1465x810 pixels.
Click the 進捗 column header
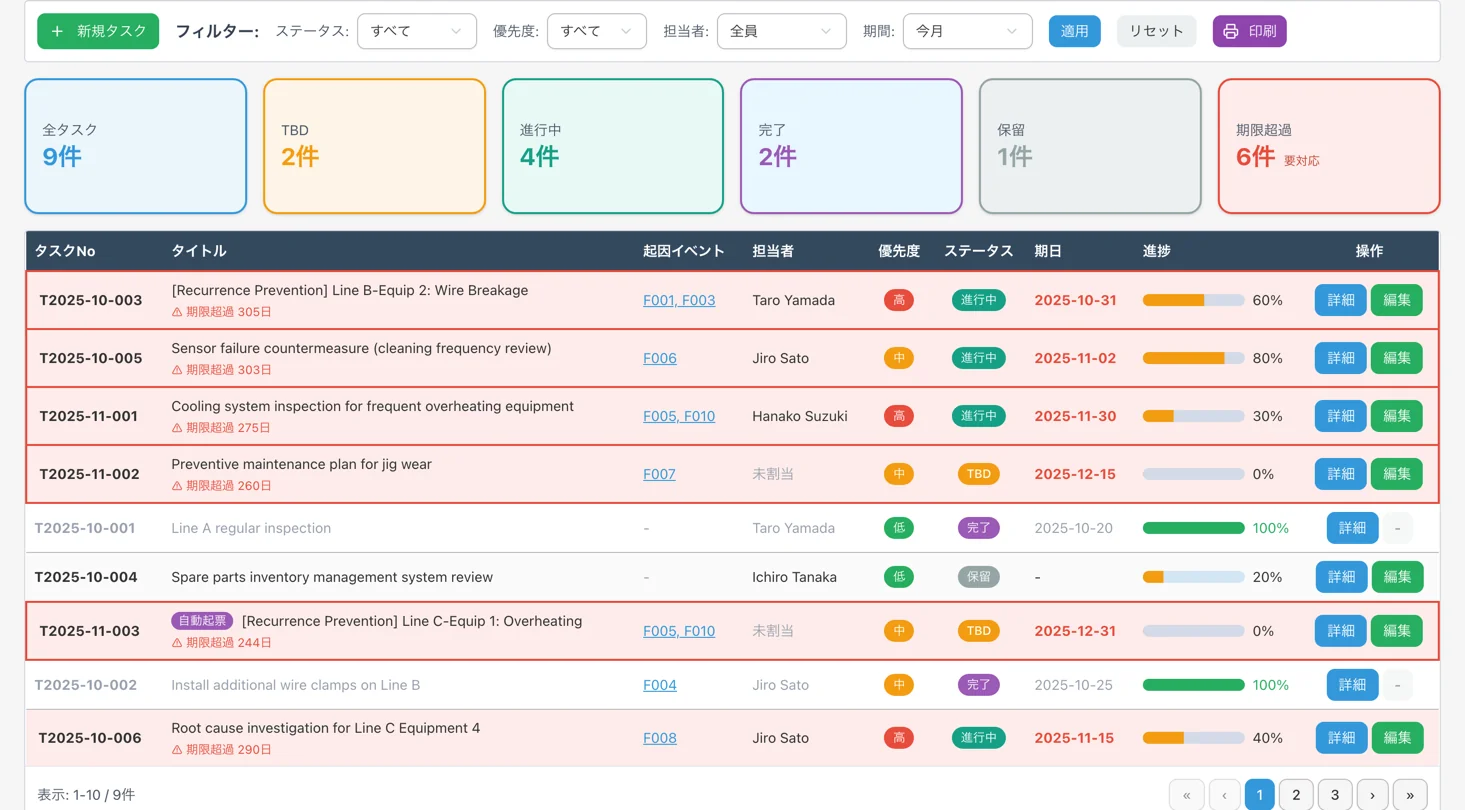click(x=1156, y=251)
